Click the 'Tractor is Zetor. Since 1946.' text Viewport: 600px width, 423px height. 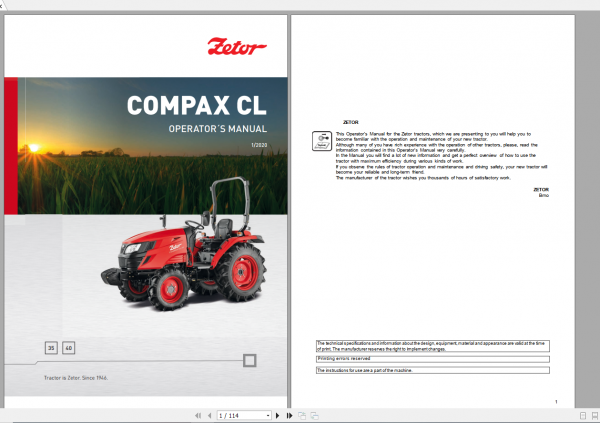(76, 378)
